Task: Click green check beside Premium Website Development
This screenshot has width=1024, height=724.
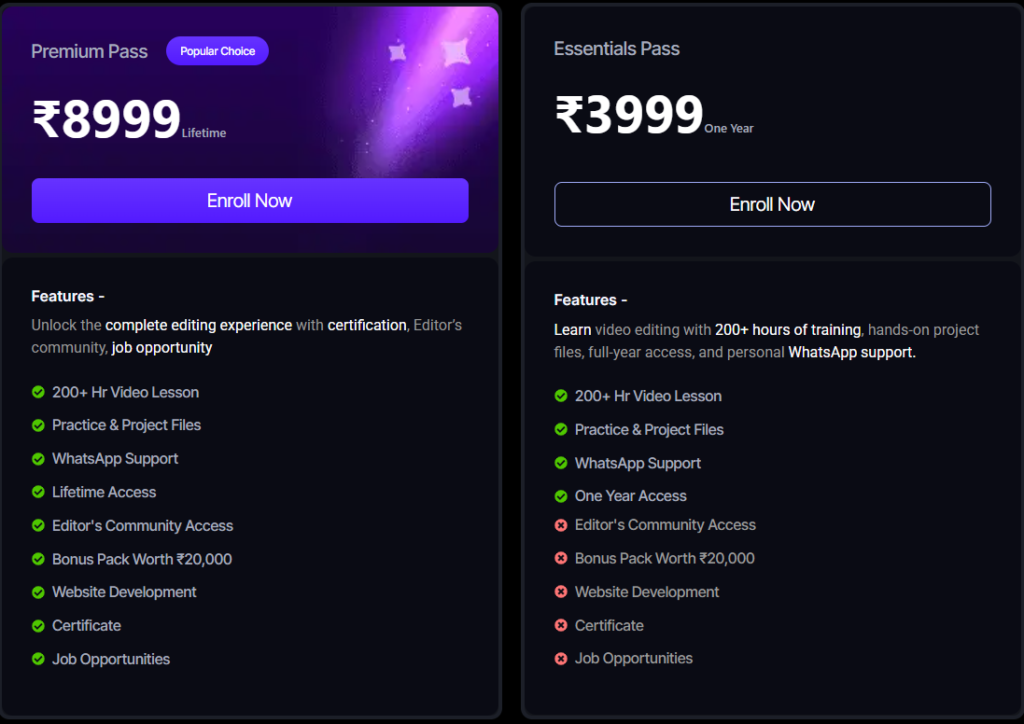Action: click(38, 592)
